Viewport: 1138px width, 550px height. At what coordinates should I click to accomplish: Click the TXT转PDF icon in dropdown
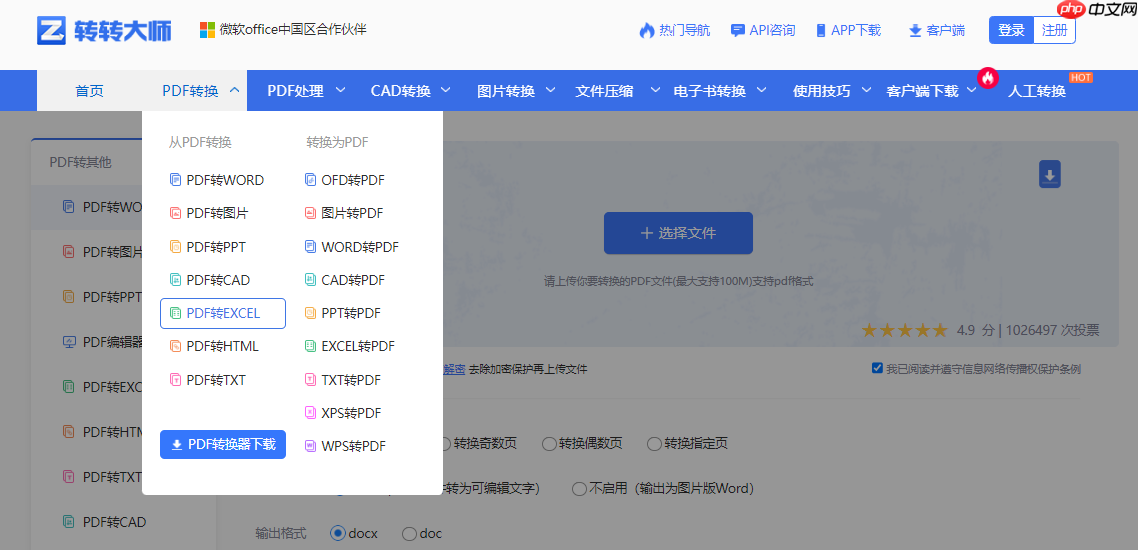point(311,380)
